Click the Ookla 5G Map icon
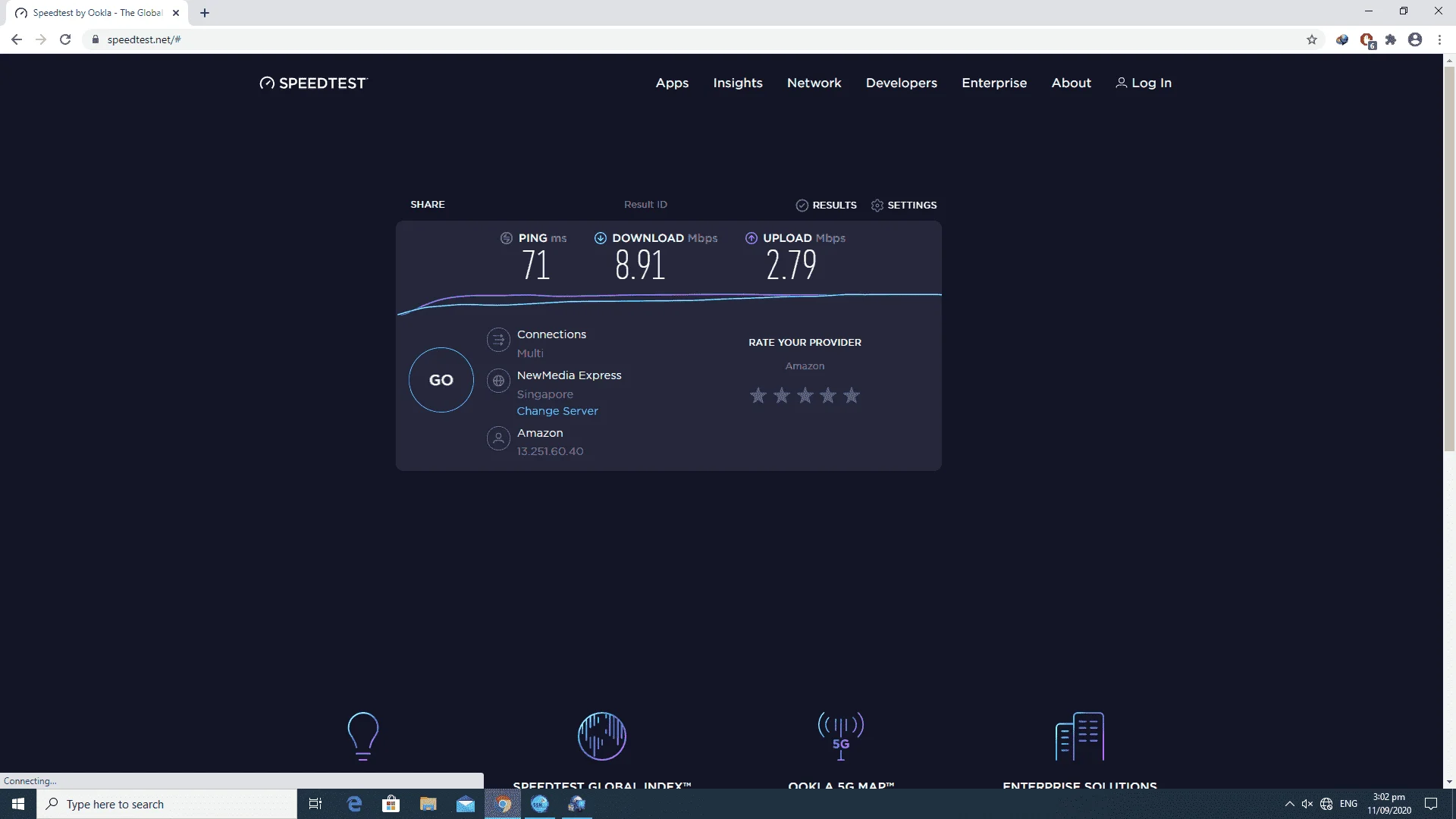This screenshot has height=819, width=1456. point(841,736)
